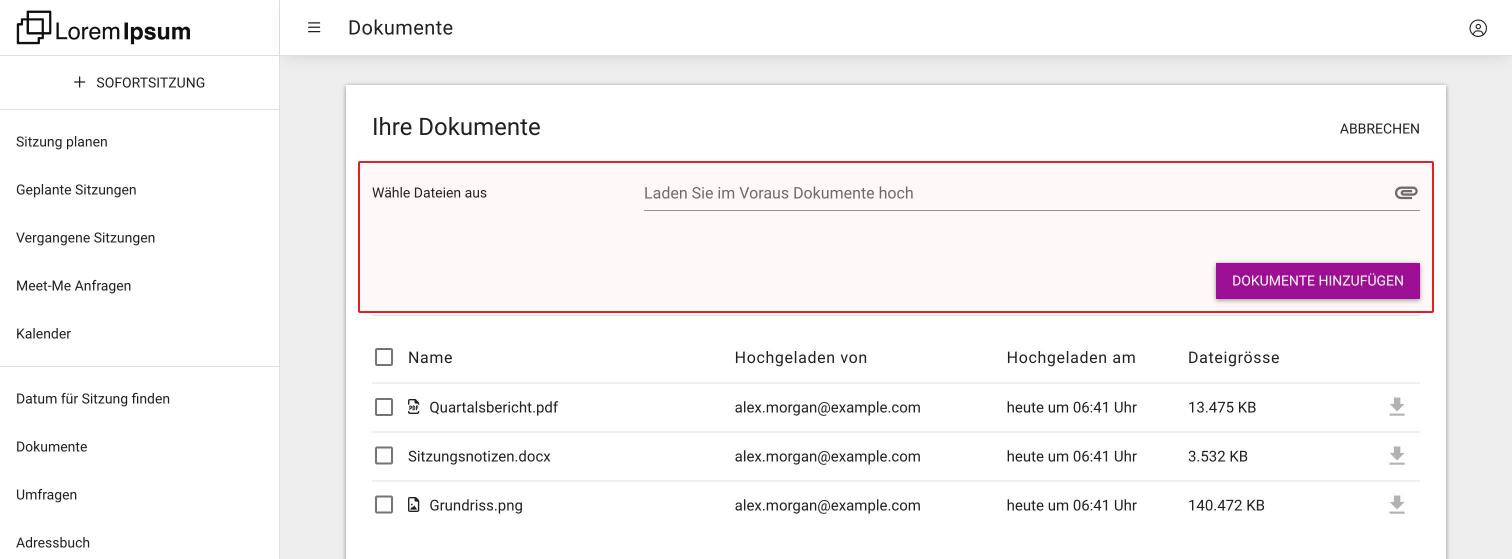Click the Name column header

pyautogui.click(x=430, y=357)
